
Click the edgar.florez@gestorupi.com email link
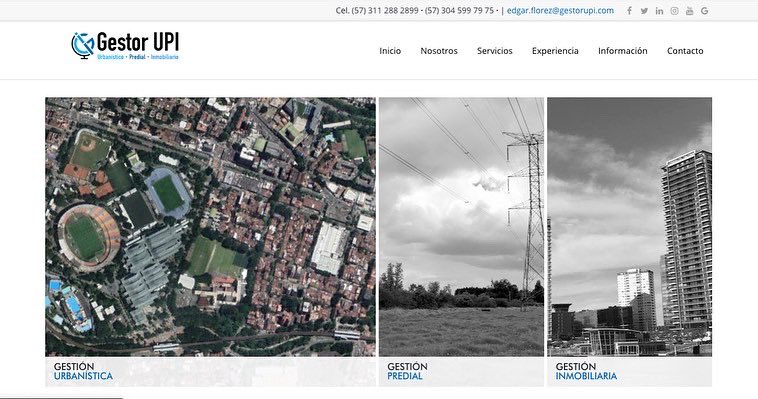coord(560,11)
